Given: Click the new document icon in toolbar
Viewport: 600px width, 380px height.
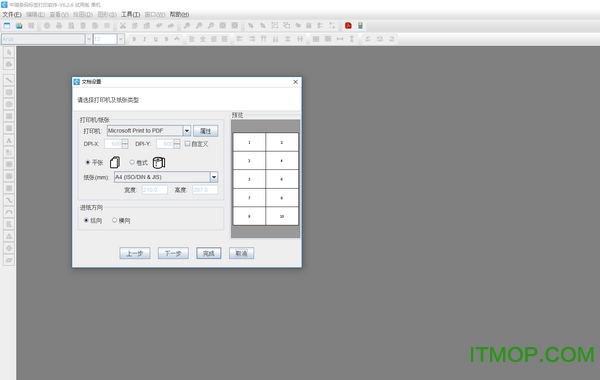Looking at the screenshot, I should [x=7, y=26].
